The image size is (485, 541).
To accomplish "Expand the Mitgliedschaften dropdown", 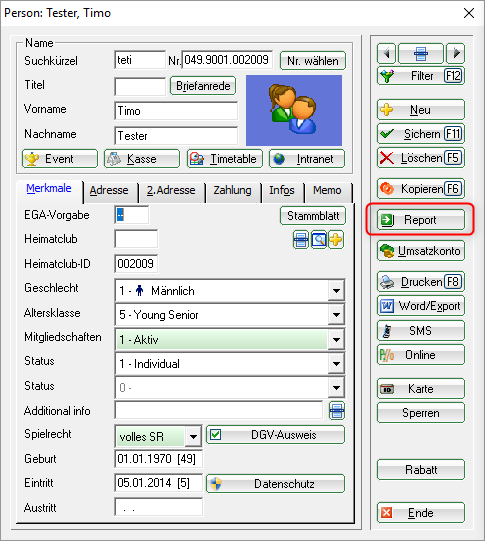I will click(x=336, y=340).
